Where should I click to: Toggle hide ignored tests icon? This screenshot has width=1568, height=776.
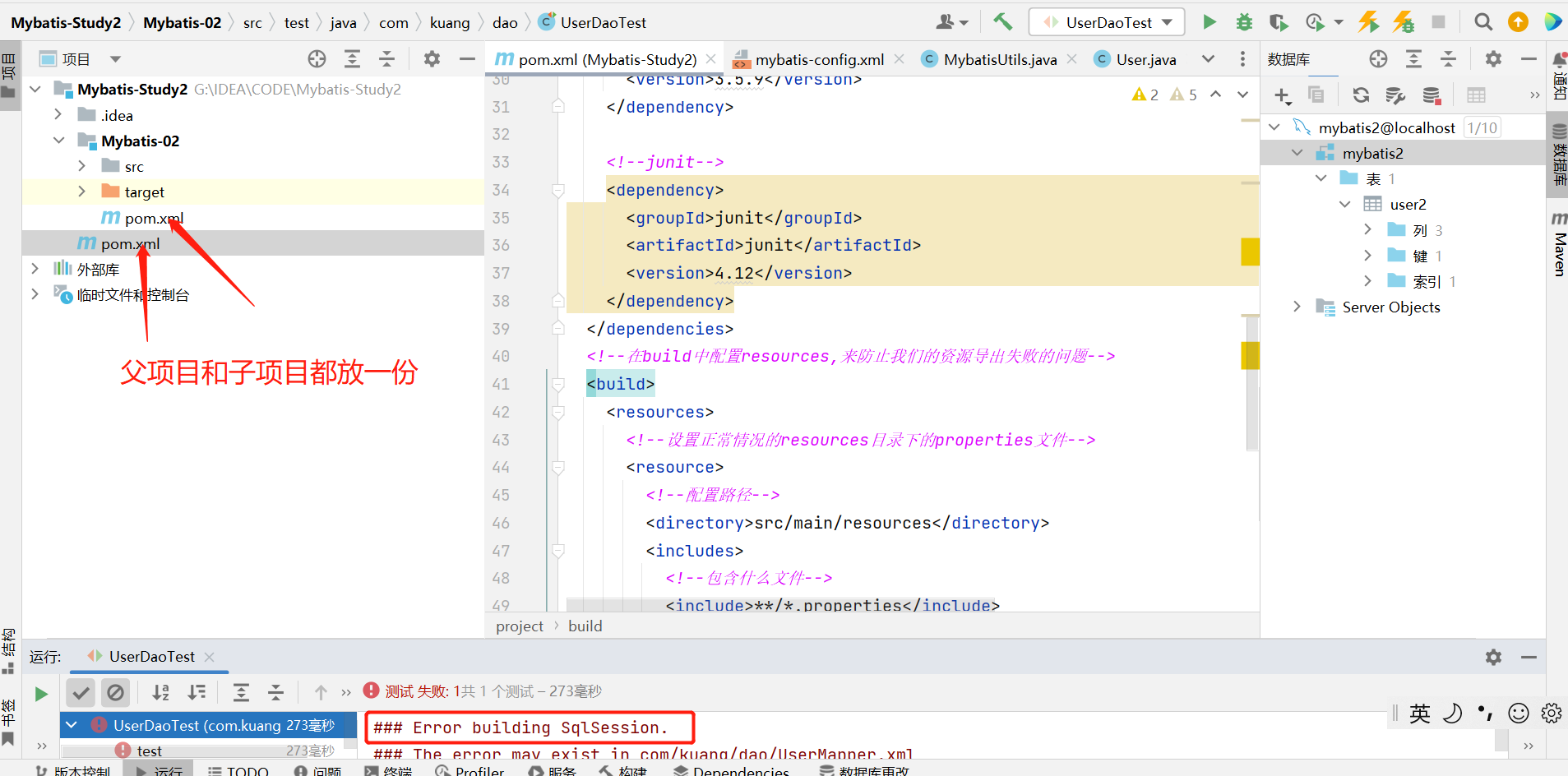pos(115,692)
